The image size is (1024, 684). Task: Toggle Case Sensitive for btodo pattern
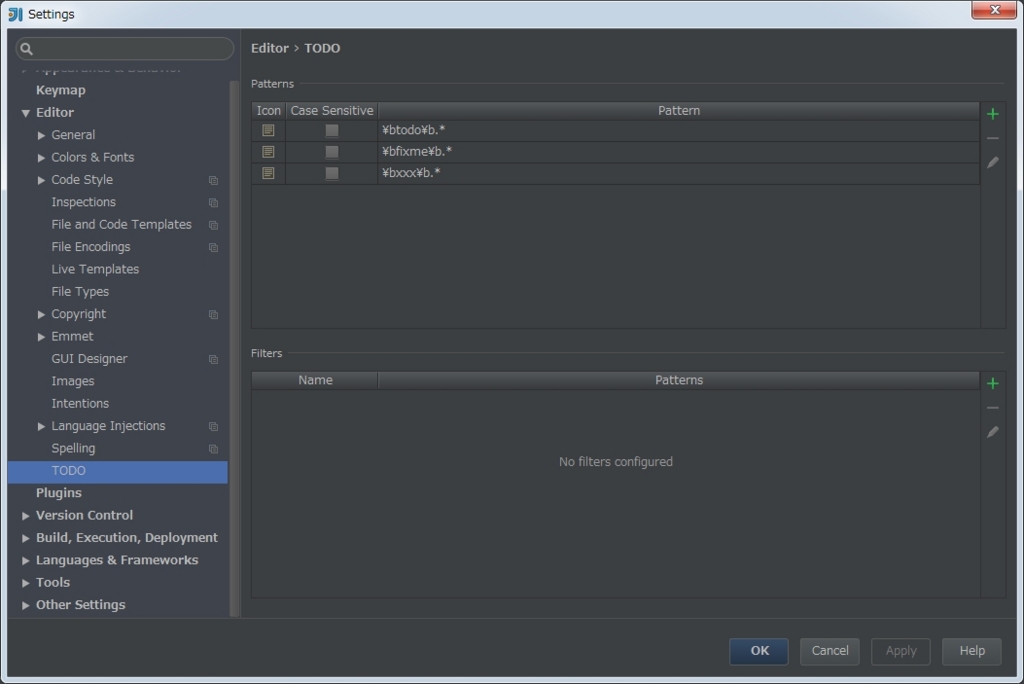[x=332, y=130]
